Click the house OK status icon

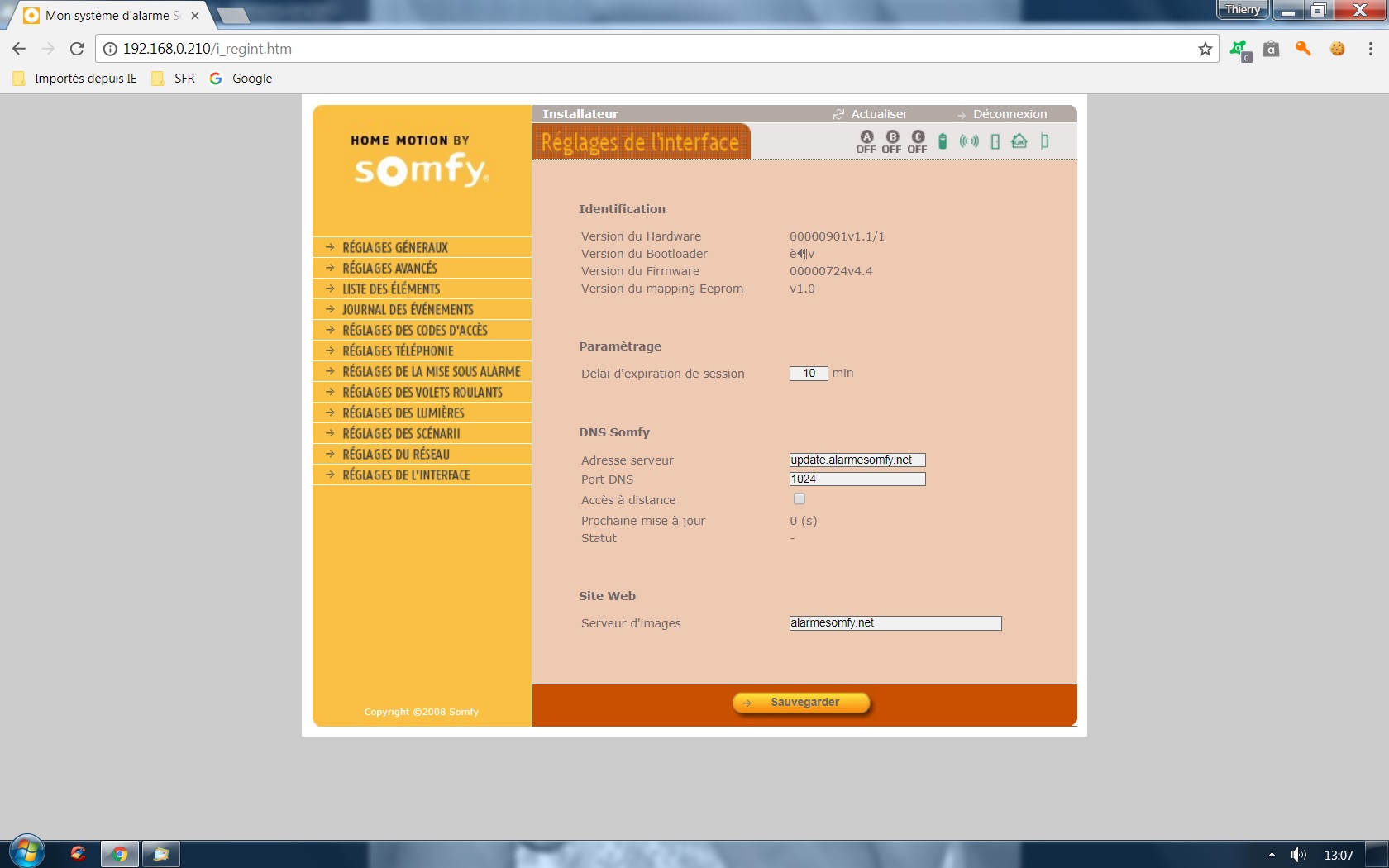click(1019, 141)
